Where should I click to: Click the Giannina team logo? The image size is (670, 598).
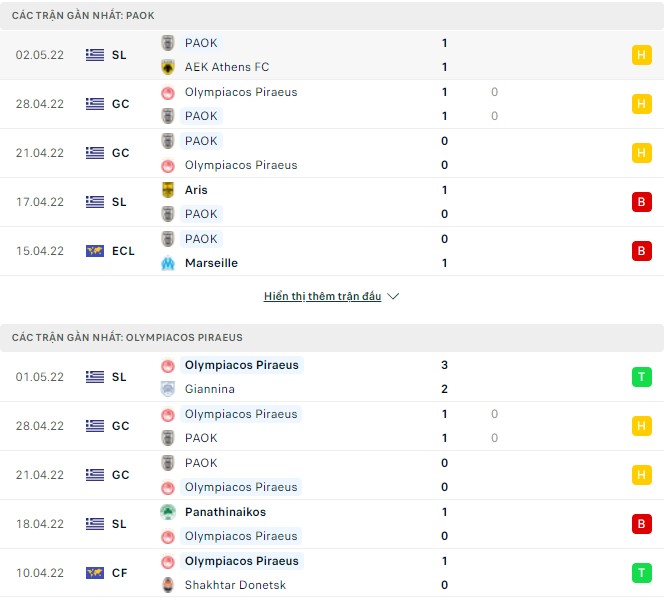tap(168, 389)
